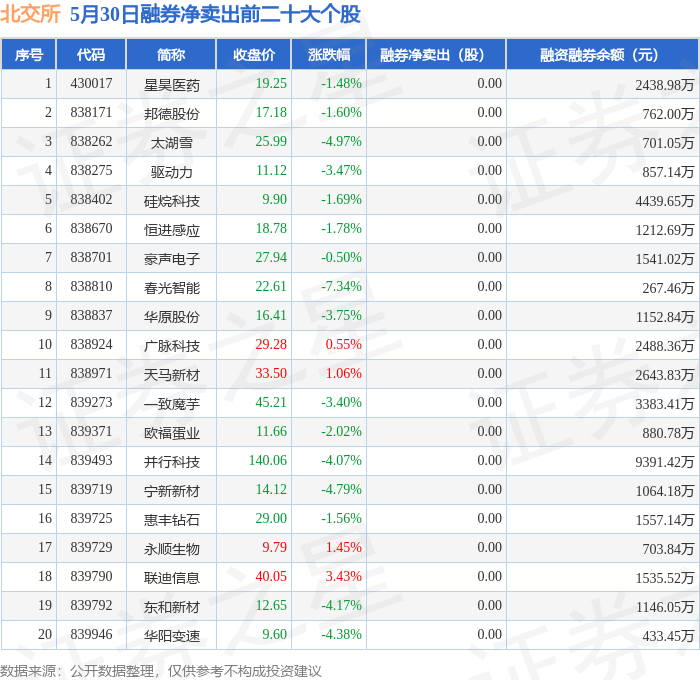The image size is (700, 680).
Task: Click the 融券净卖出（股）column header
Action: 436,54
